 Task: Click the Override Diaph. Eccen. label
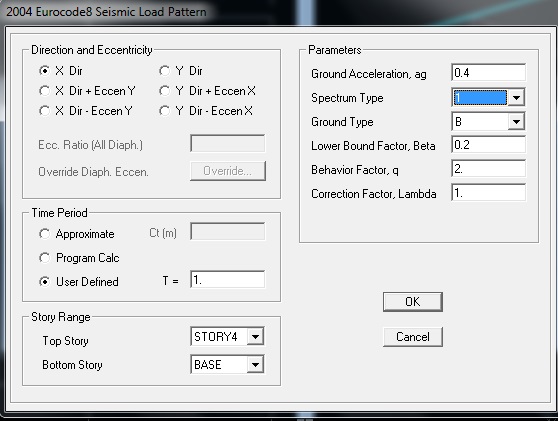click(x=93, y=172)
